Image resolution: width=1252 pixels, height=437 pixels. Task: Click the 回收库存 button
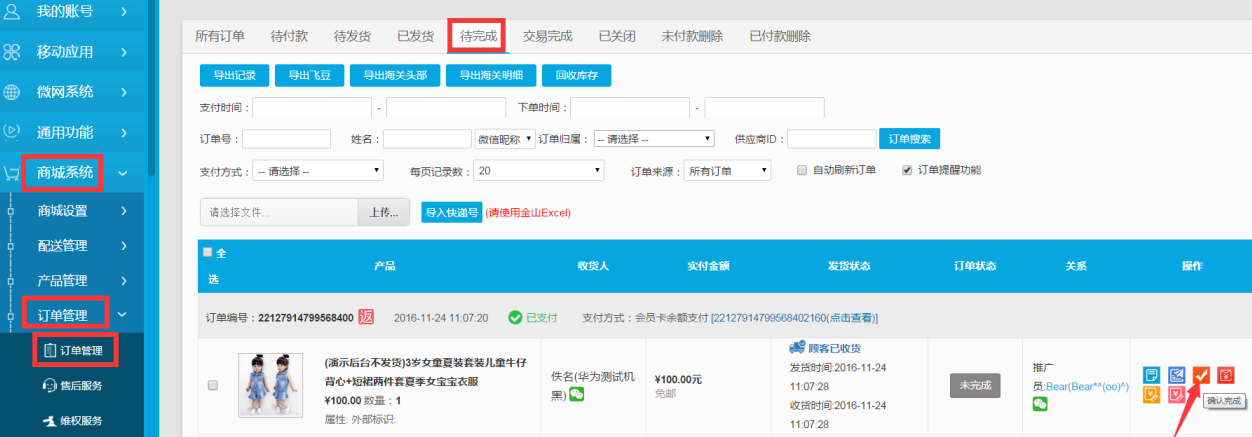(x=576, y=75)
